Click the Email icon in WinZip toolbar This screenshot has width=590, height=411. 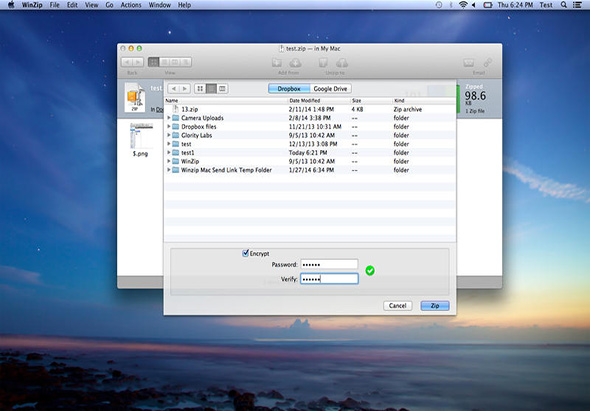(468, 62)
